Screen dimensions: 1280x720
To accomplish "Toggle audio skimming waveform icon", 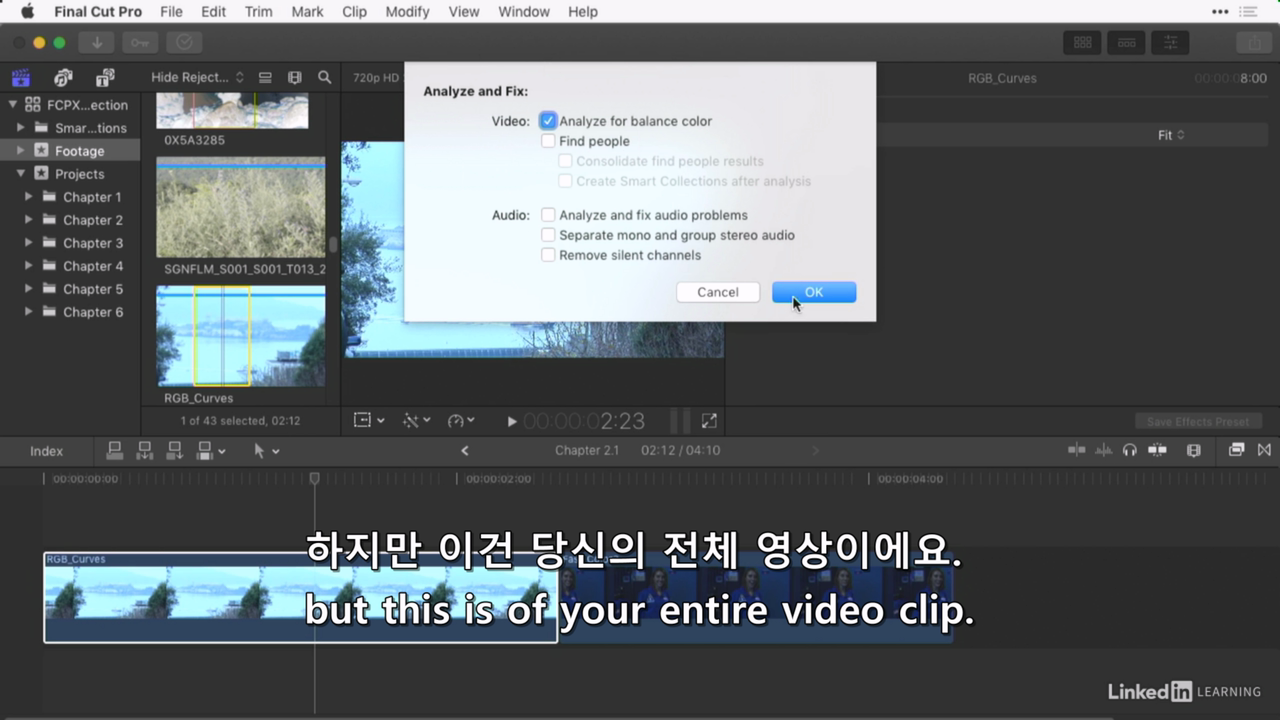I will coord(1103,450).
